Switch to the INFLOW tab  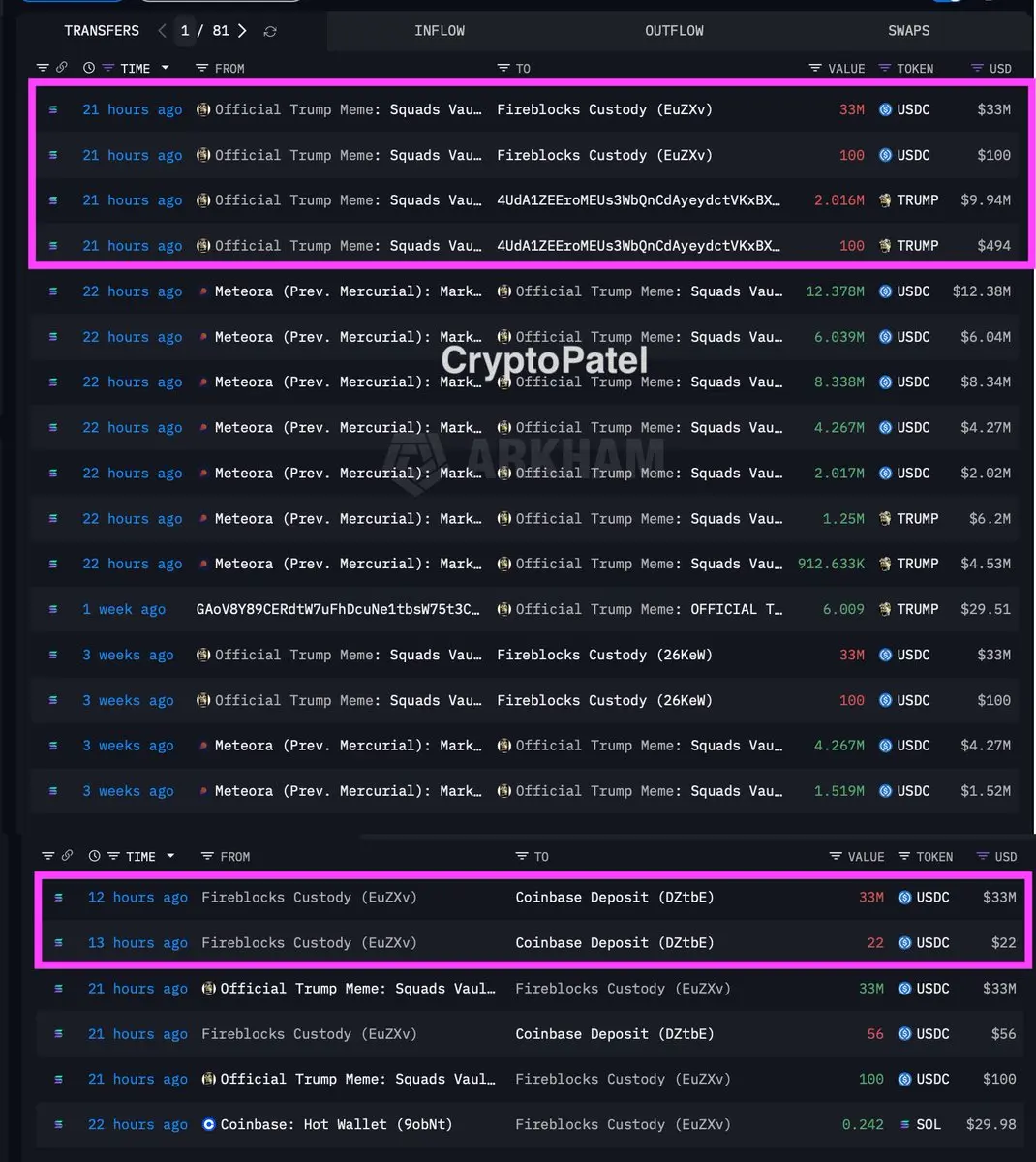tap(440, 30)
